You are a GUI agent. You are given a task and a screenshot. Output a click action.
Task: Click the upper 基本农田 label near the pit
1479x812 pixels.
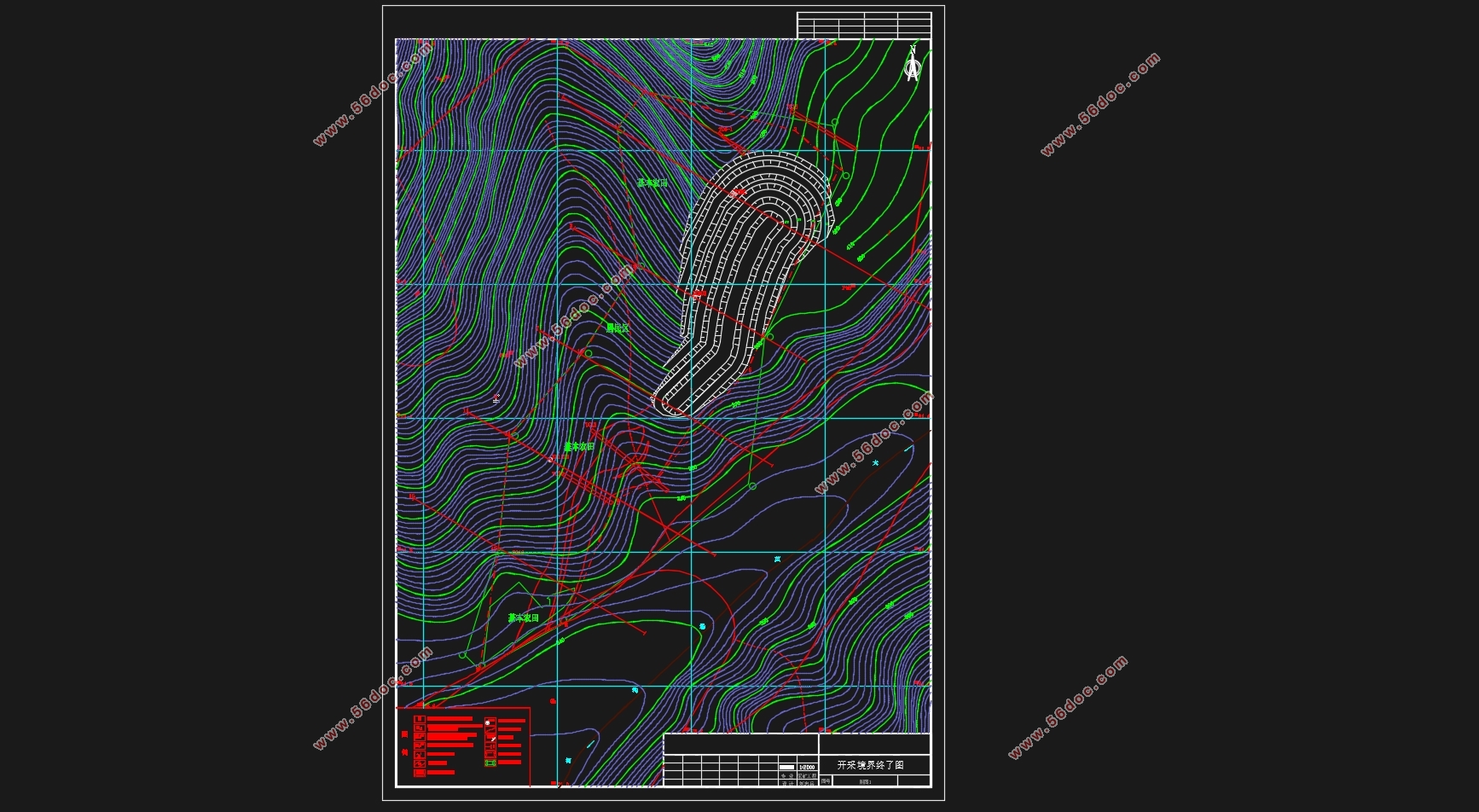point(652,183)
